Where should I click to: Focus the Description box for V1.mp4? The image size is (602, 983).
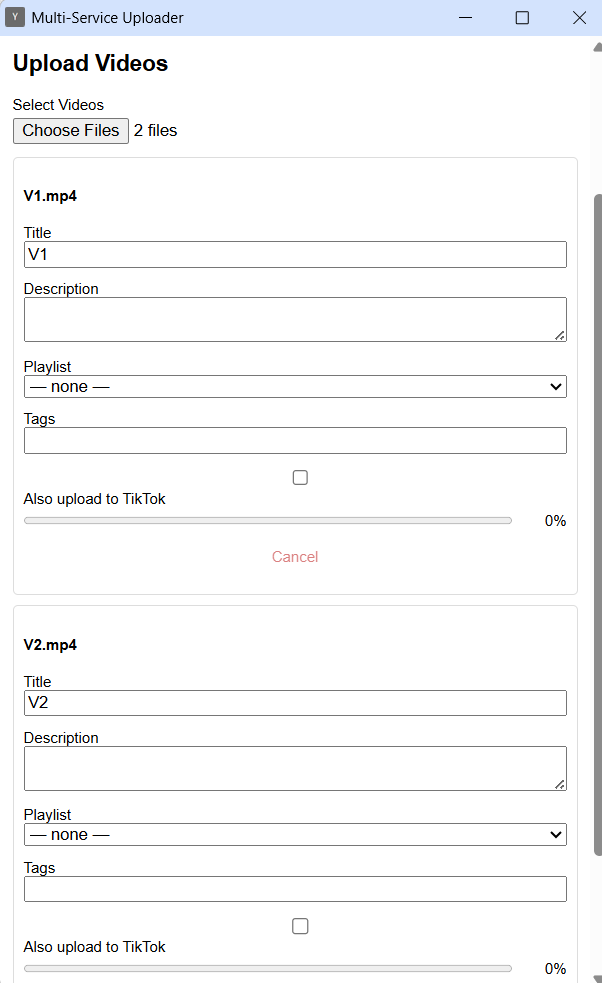pyautogui.click(x=295, y=319)
